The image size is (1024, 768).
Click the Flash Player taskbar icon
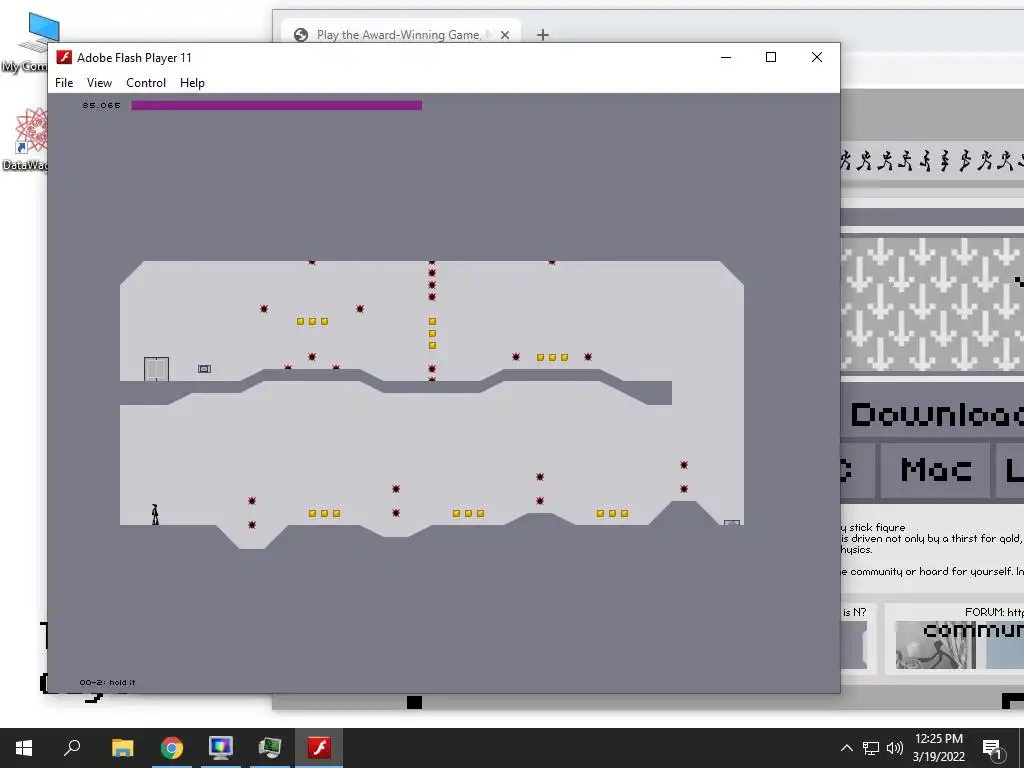(319, 748)
